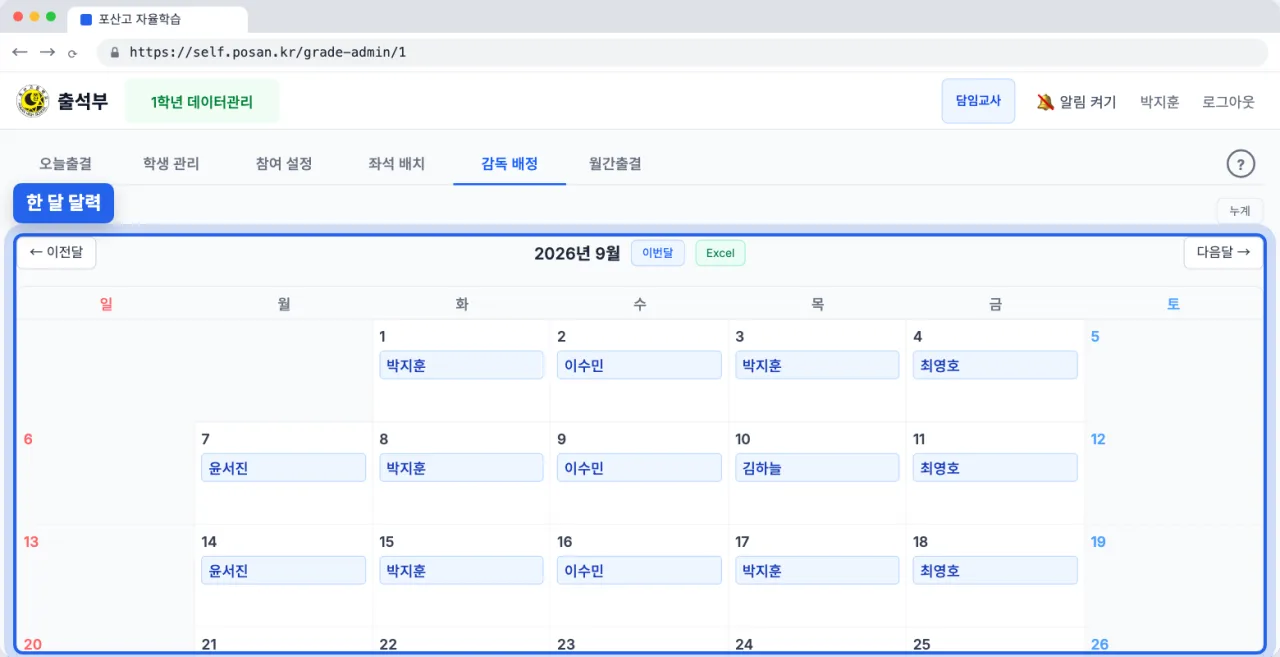Select supervisor 최영호 on September 18
The height and width of the screenshot is (657, 1280).
pos(995,571)
